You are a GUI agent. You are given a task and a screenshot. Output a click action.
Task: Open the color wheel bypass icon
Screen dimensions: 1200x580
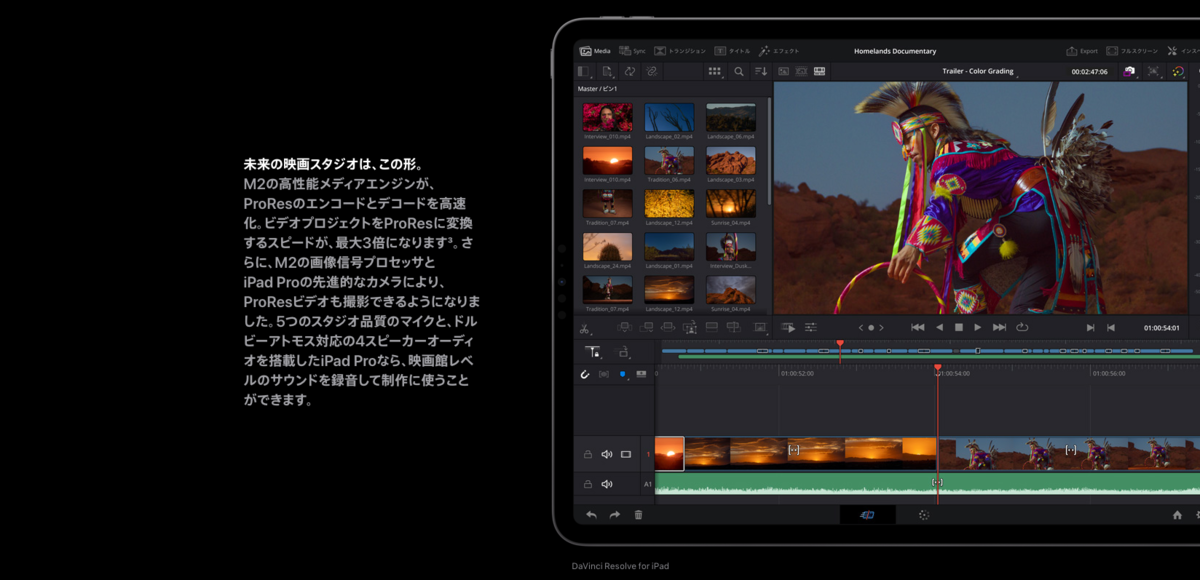[1178, 72]
